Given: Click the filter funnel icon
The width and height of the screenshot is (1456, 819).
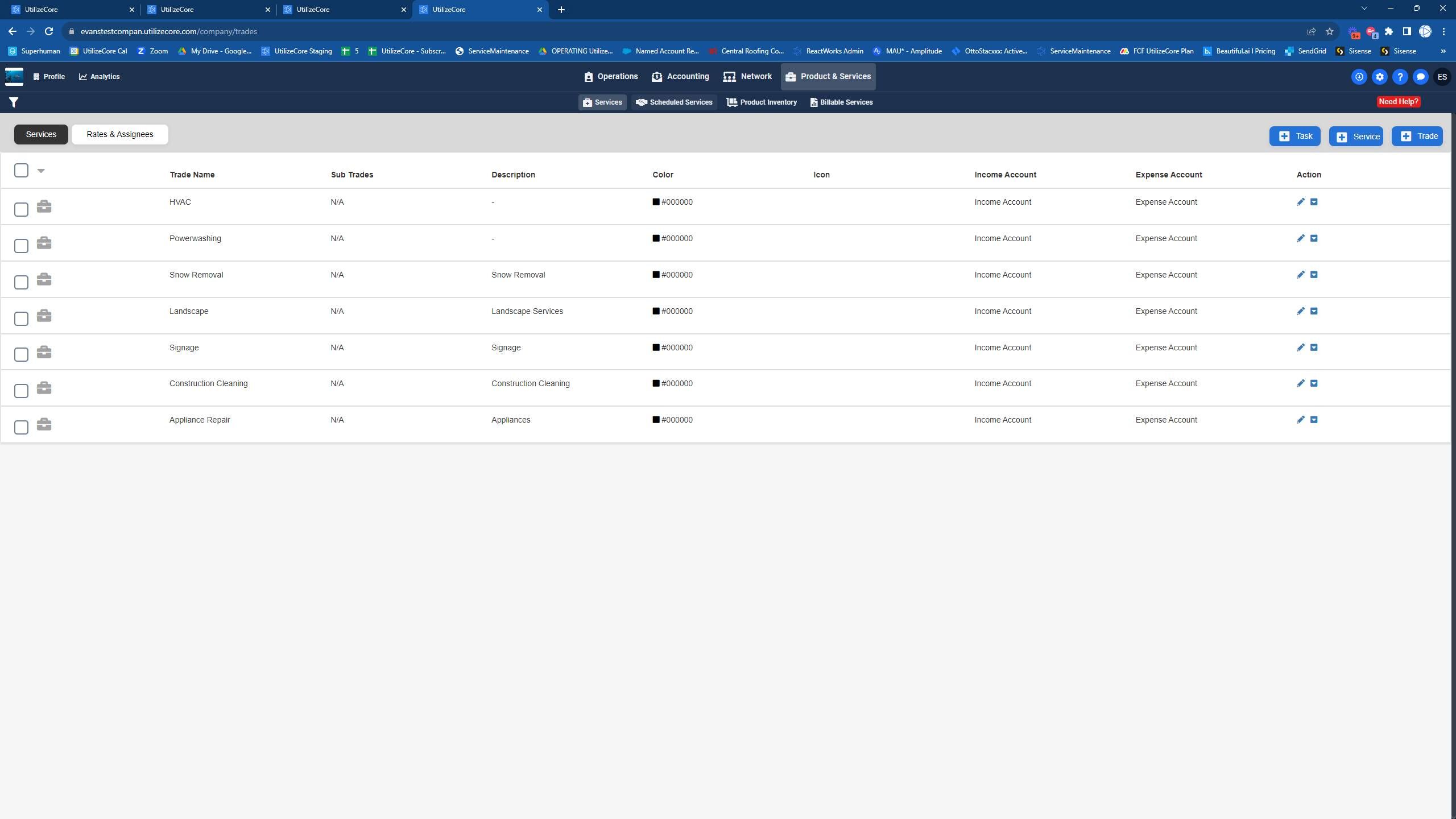Looking at the screenshot, I should pyautogui.click(x=14, y=102).
